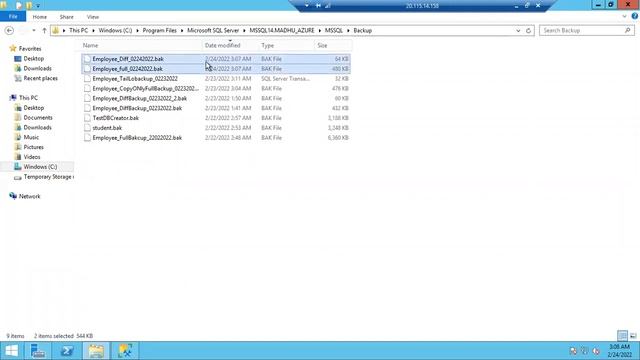Go back using the Back arrow
Screen dimensions: 640x360
[9, 31]
